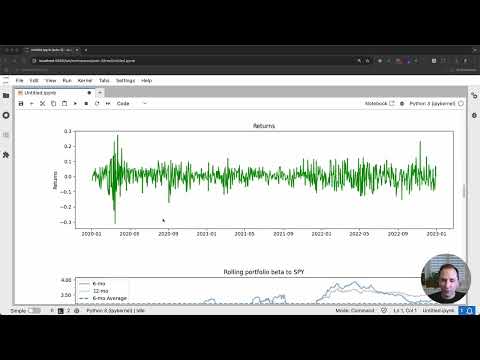Click the kernel status circle indicator

coord(461,104)
